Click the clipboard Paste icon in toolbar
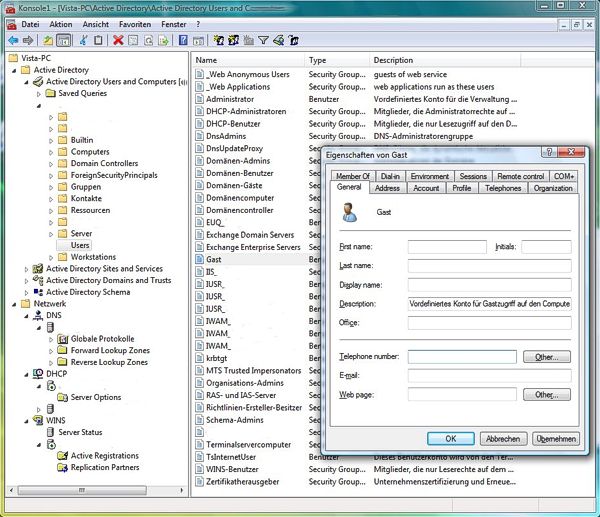Viewport: 600px width, 517px height. (x=98, y=40)
